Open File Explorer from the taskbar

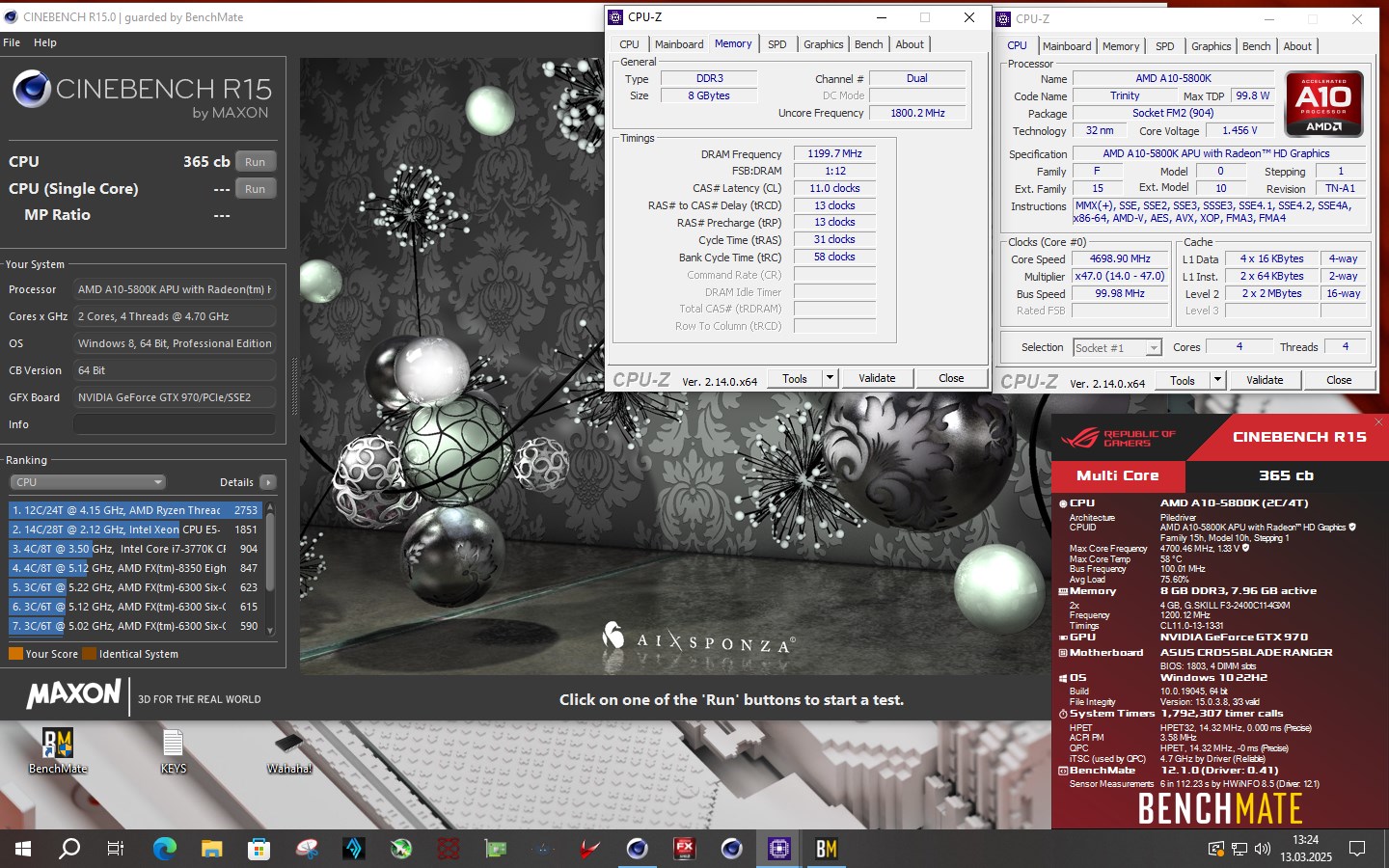(212, 849)
